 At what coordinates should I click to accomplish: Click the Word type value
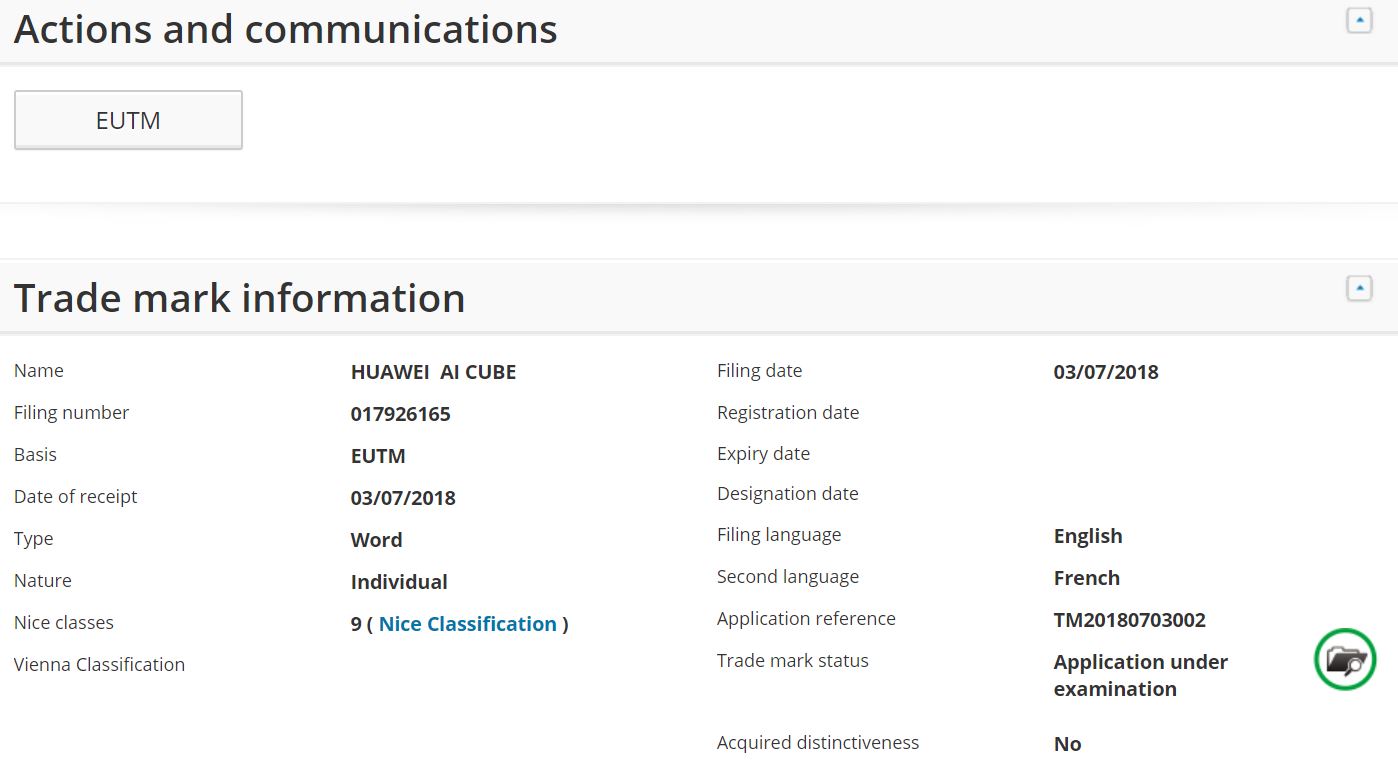coord(376,540)
